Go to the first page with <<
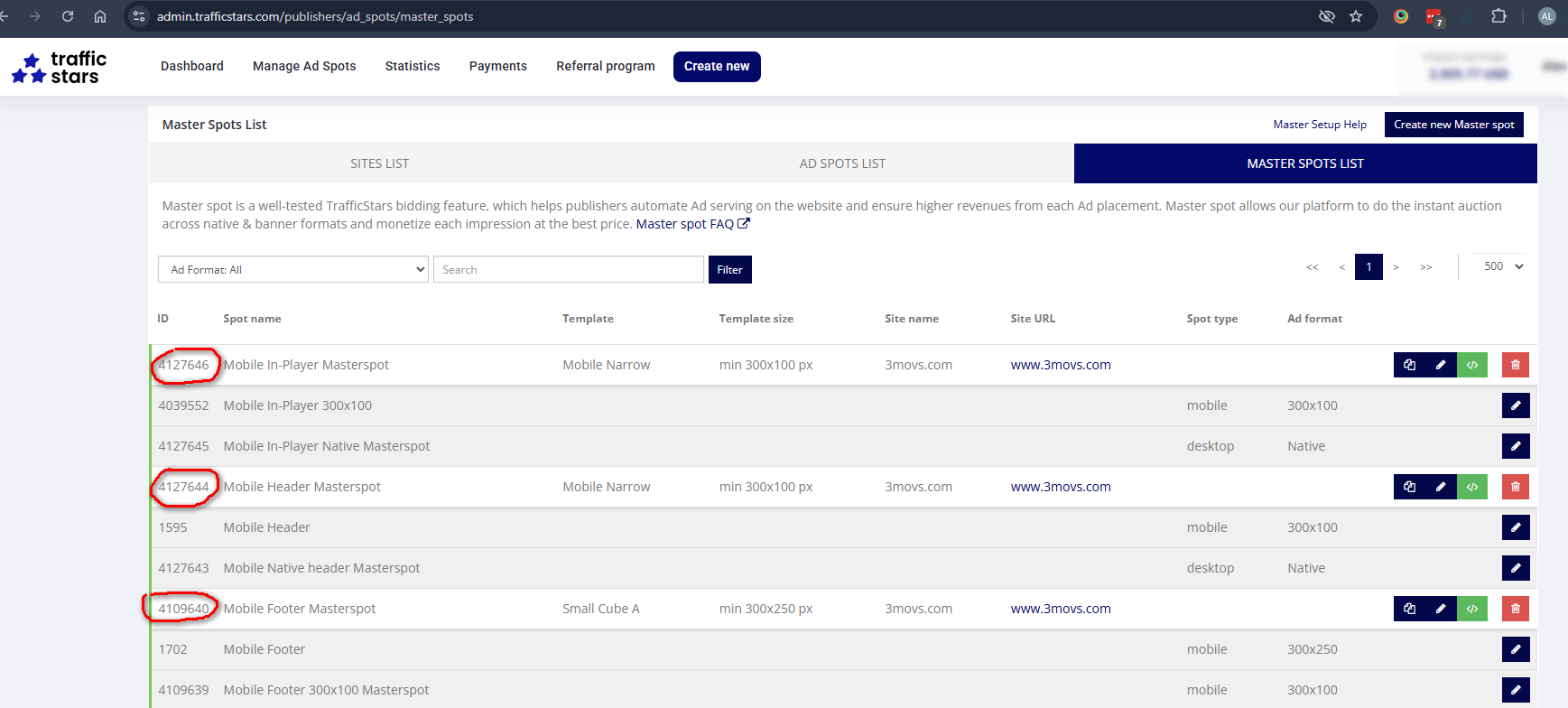Image resolution: width=1568 pixels, height=708 pixels. tap(1313, 267)
